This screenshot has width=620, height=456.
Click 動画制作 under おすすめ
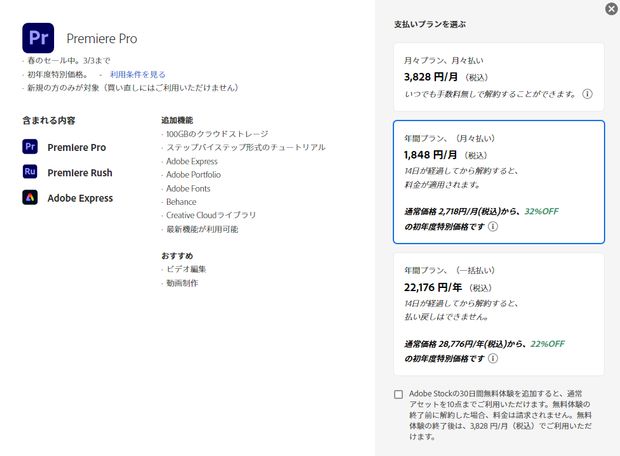tap(182, 283)
